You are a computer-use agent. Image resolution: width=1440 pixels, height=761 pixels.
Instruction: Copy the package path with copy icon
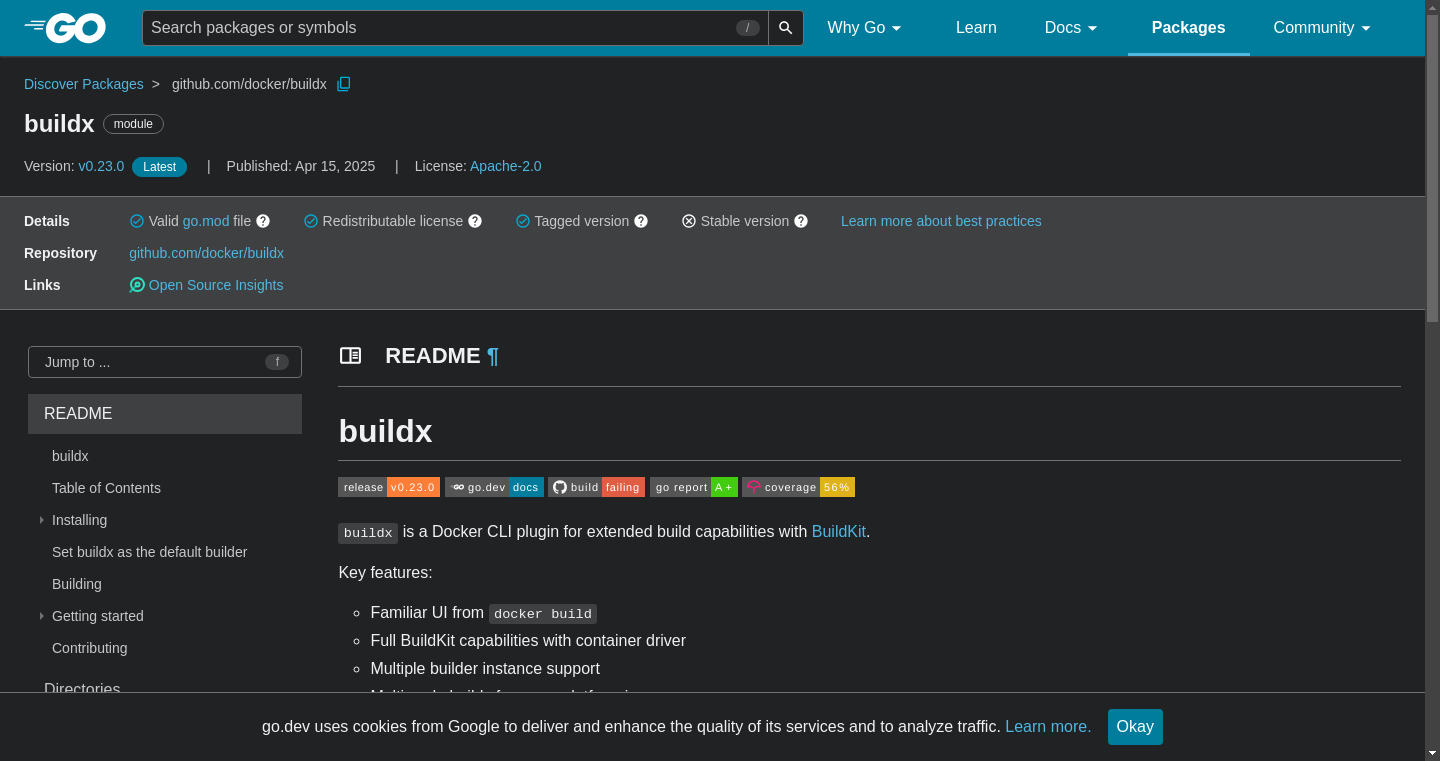pyautogui.click(x=344, y=84)
